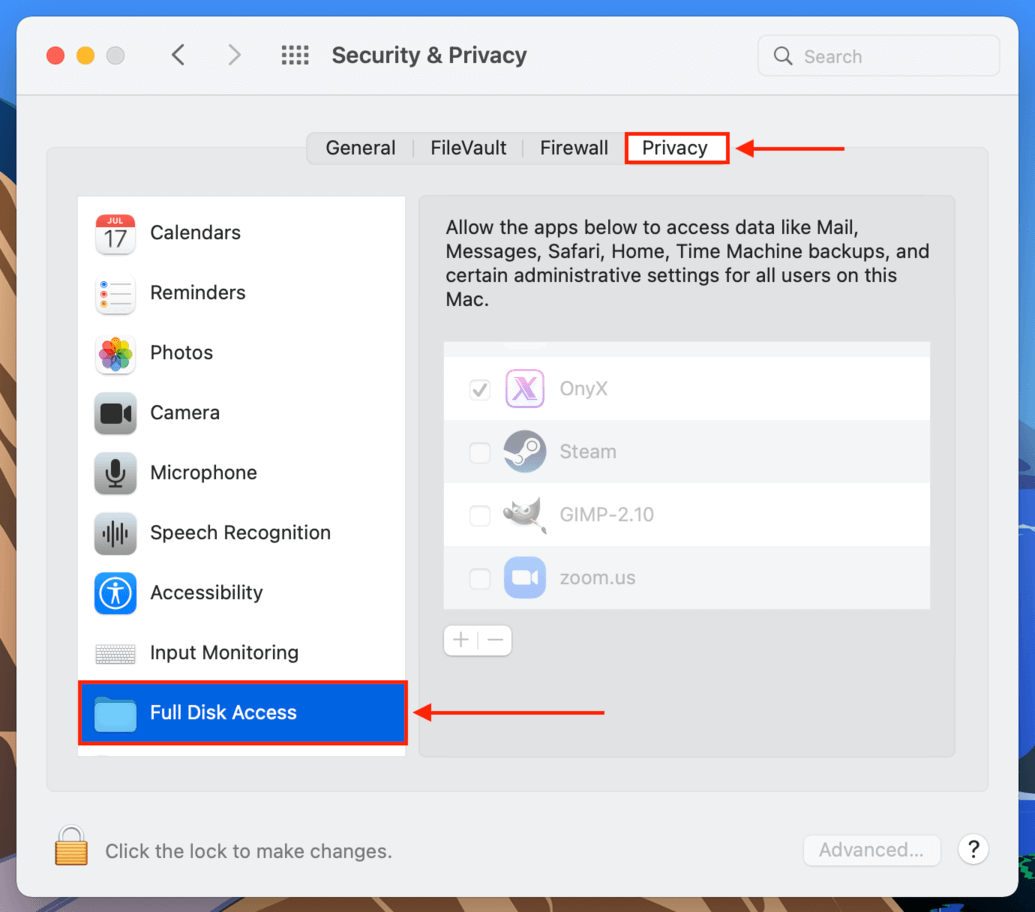Check the zoom.us checkbox

tap(480, 579)
